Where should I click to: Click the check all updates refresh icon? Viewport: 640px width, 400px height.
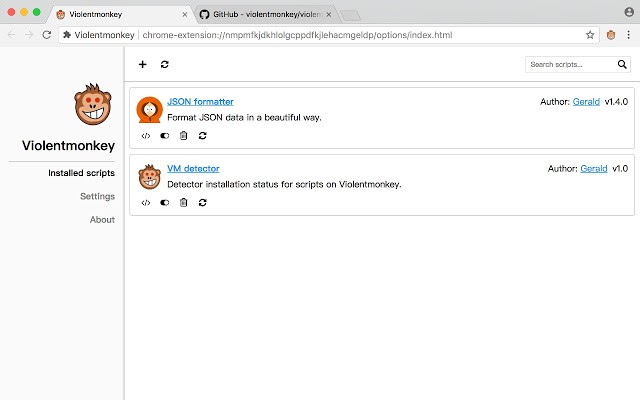pos(165,65)
